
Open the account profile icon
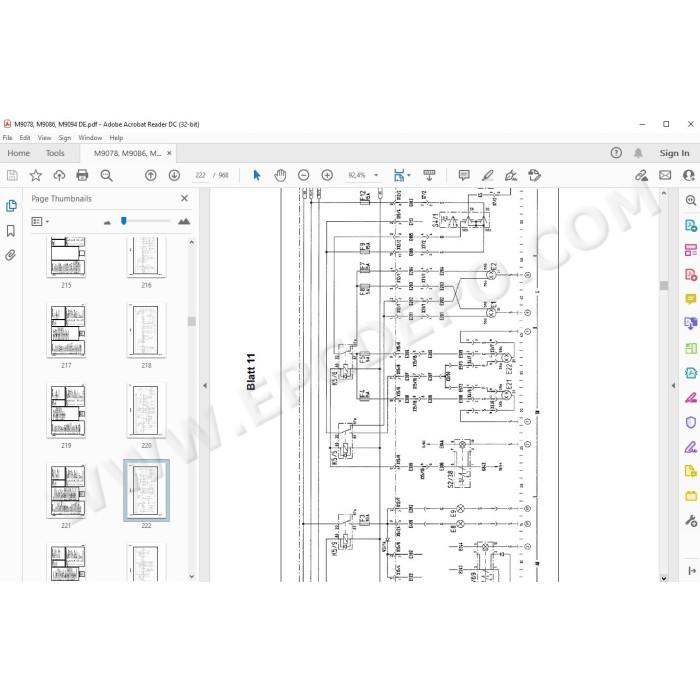pos(689,175)
